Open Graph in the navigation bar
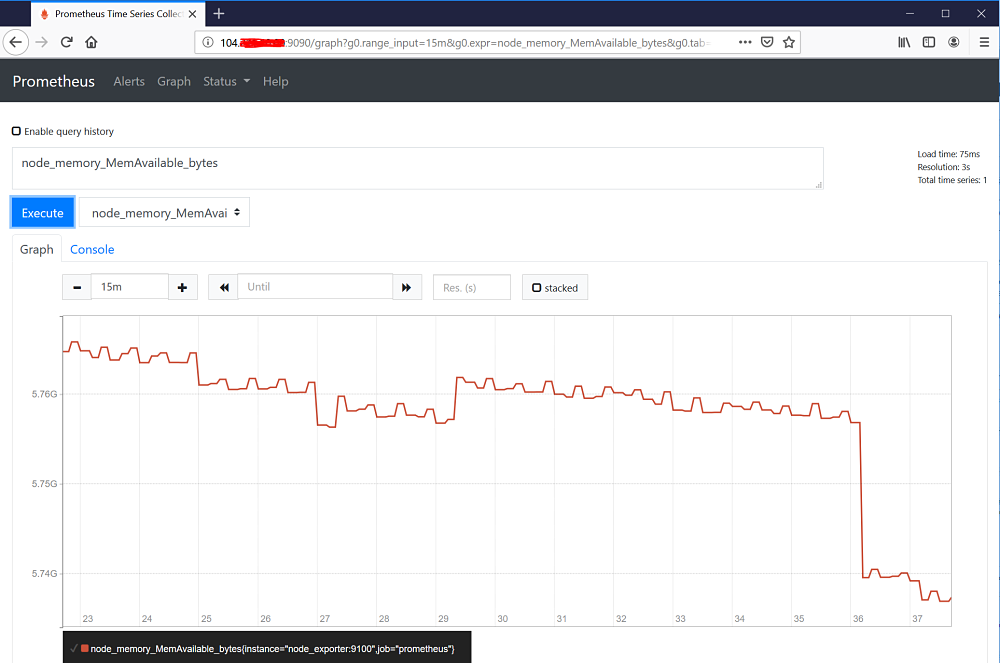 pos(174,82)
